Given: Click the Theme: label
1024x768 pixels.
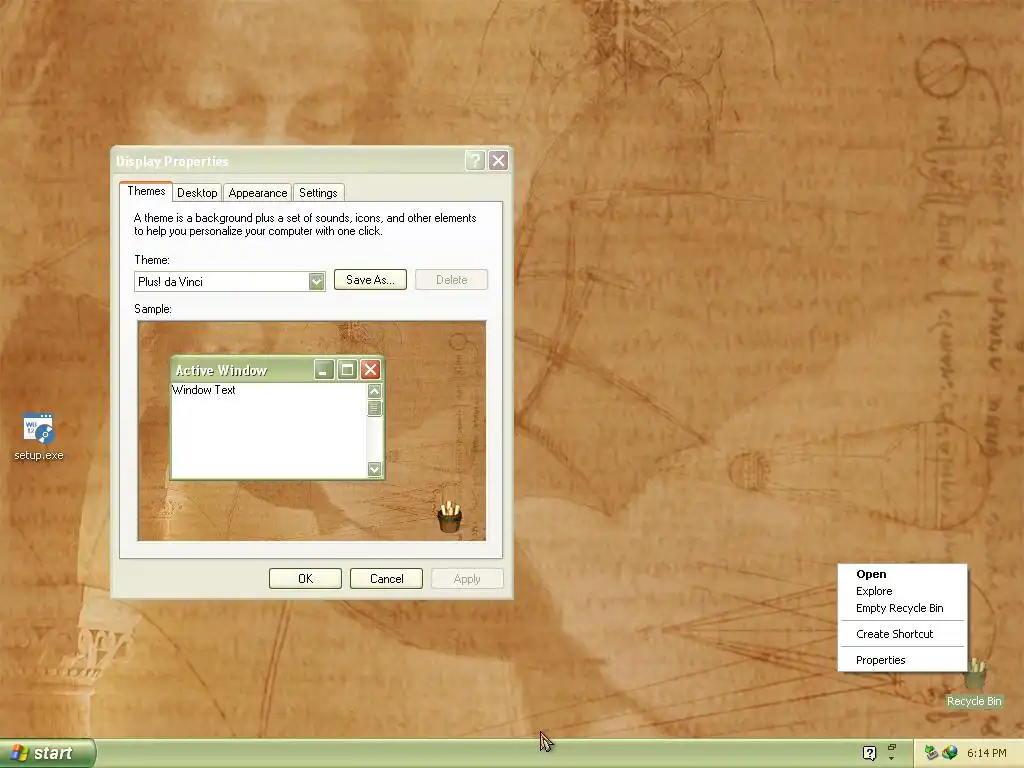Looking at the screenshot, I should [152, 260].
